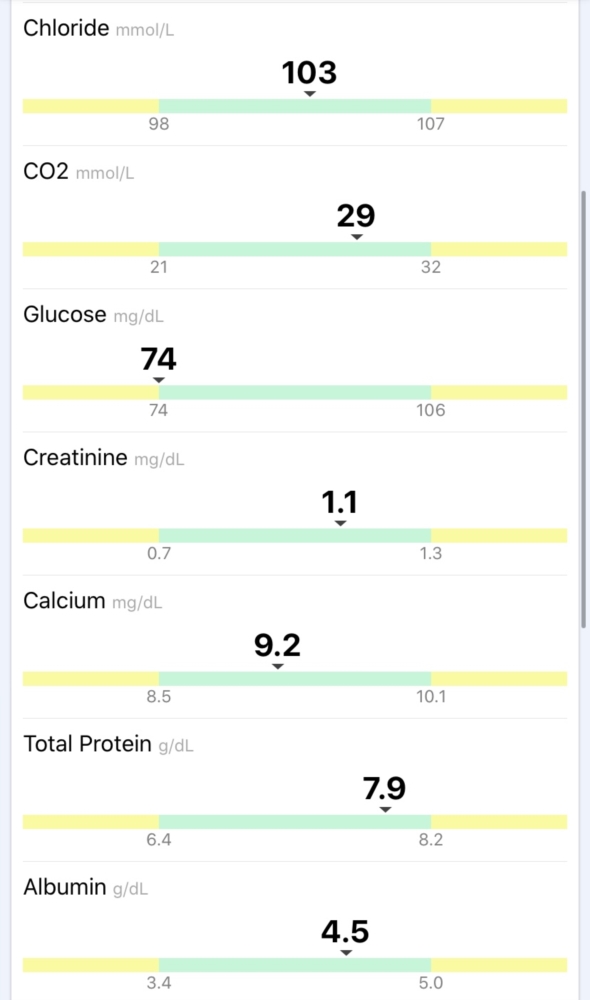The width and height of the screenshot is (590, 1000).
Task: Open the CO2 test row label
Action: pos(46,172)
